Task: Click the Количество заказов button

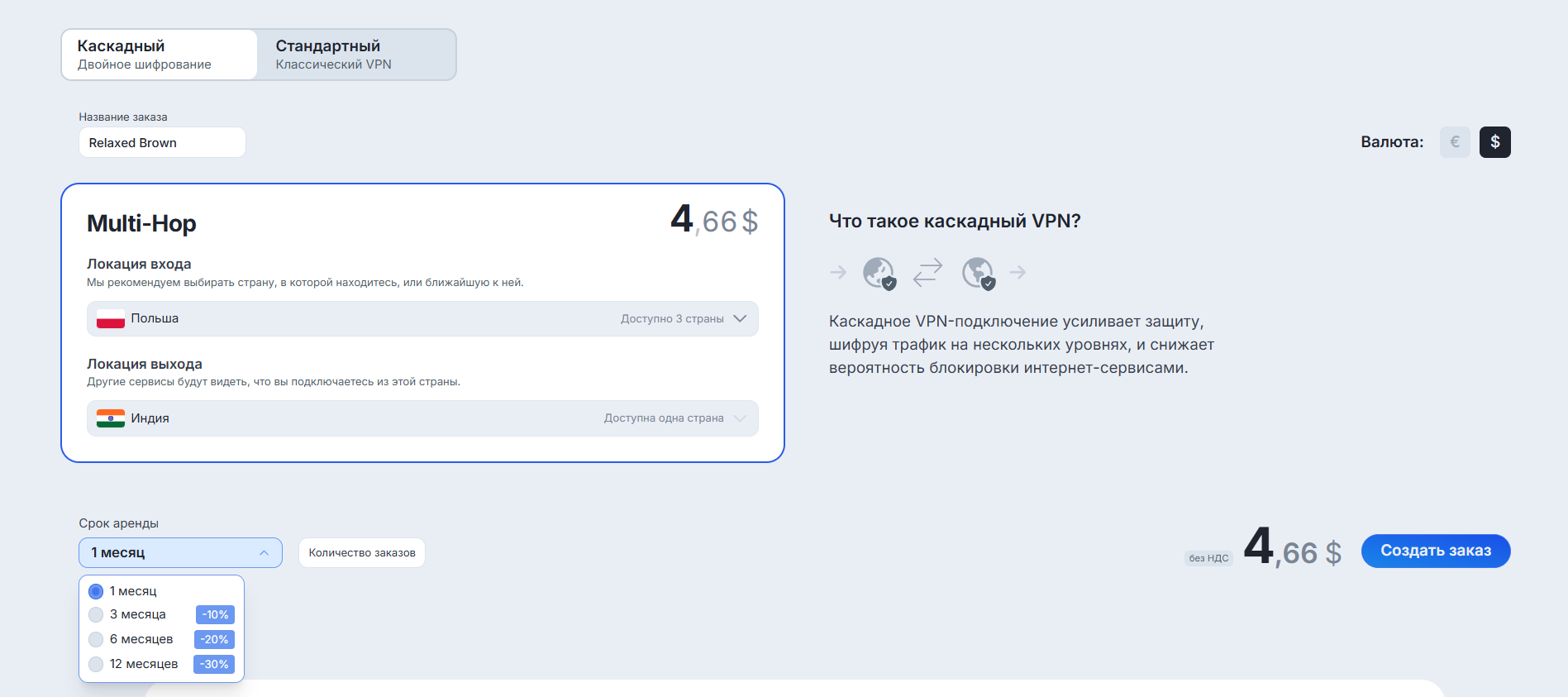Action: coord(361,553)
